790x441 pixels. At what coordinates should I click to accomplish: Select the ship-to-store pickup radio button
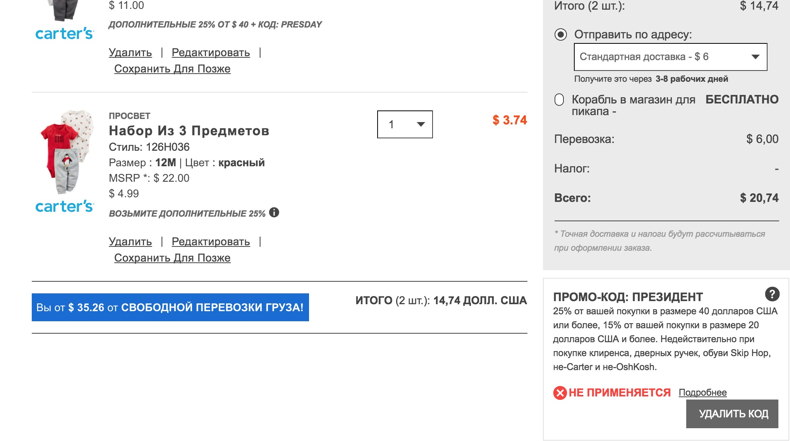tap(559, 100)
